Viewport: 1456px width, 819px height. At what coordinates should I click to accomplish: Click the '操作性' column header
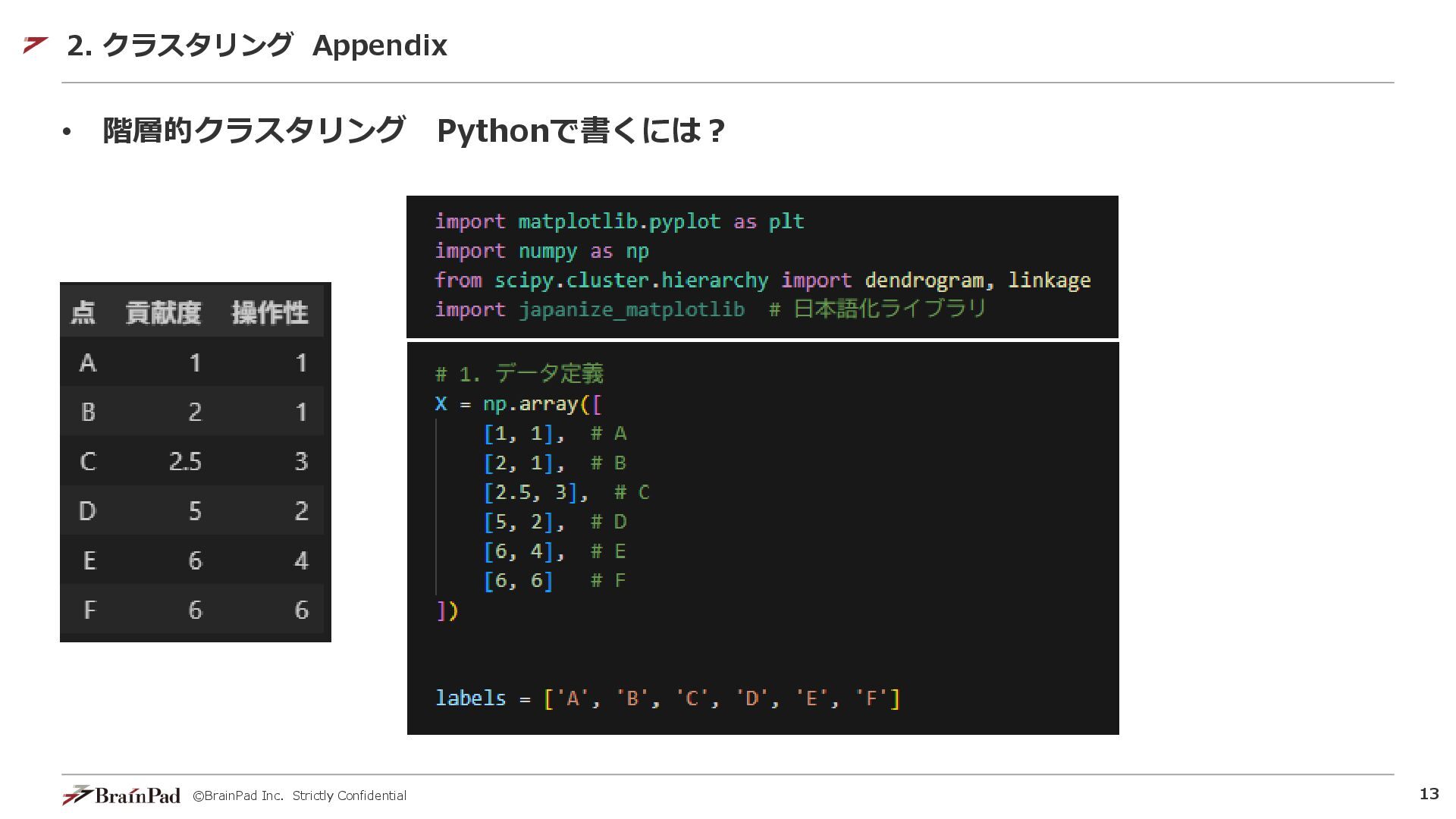(269, 312)
